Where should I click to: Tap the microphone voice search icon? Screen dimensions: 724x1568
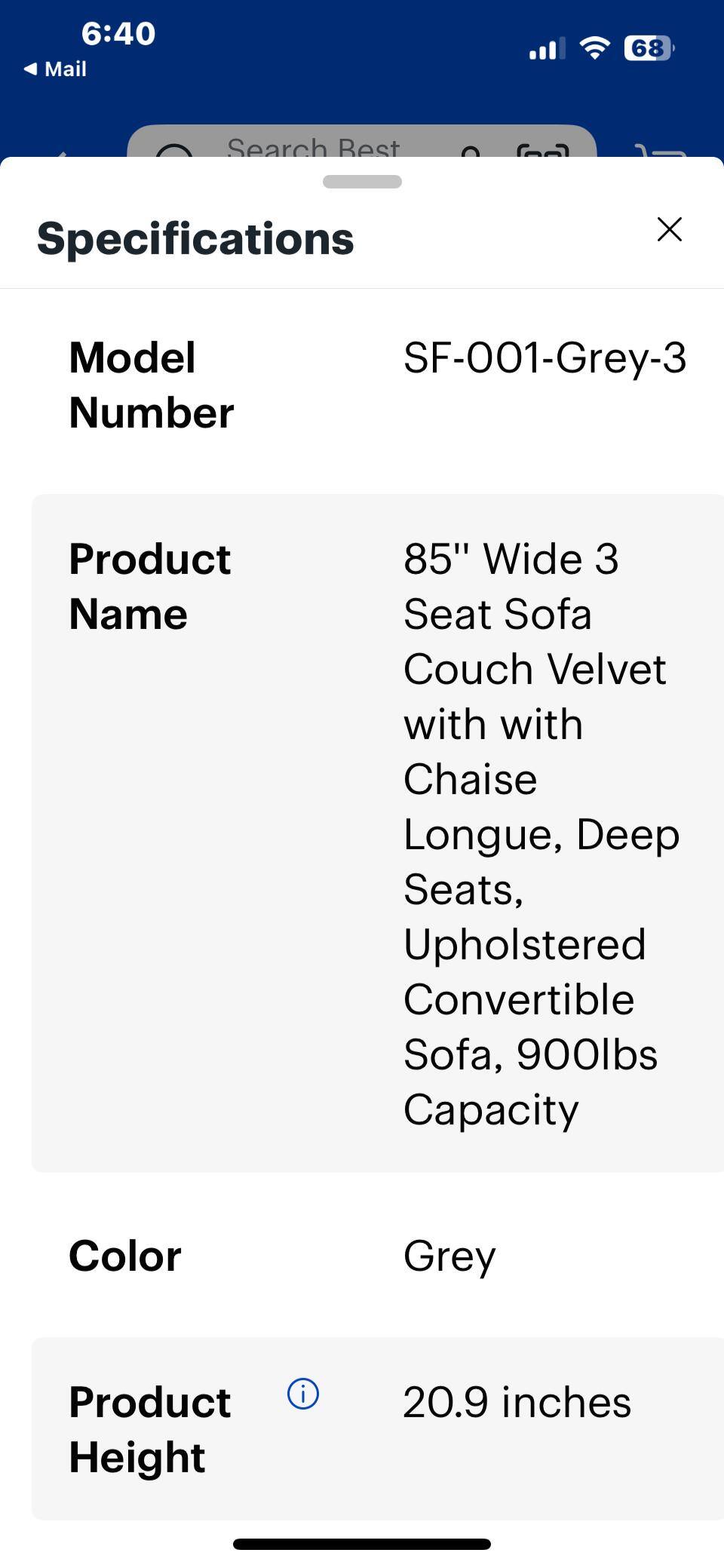pos(471,152)
